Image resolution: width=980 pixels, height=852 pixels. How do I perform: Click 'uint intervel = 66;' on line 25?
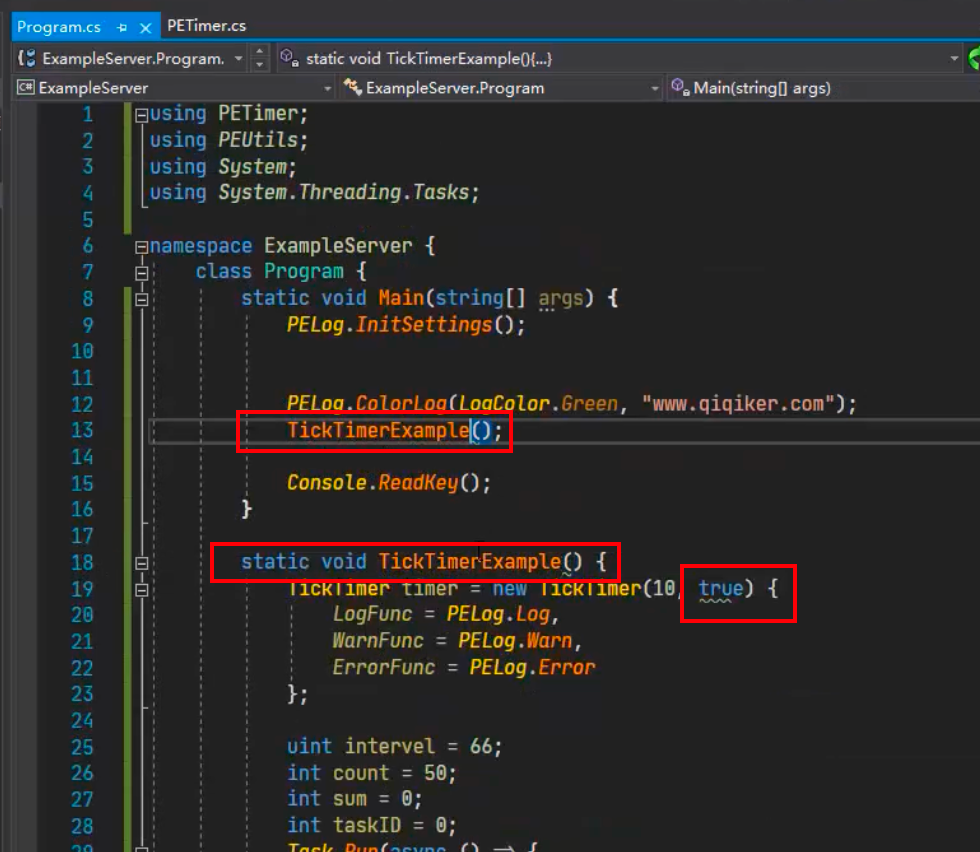[x=394, y=746]
